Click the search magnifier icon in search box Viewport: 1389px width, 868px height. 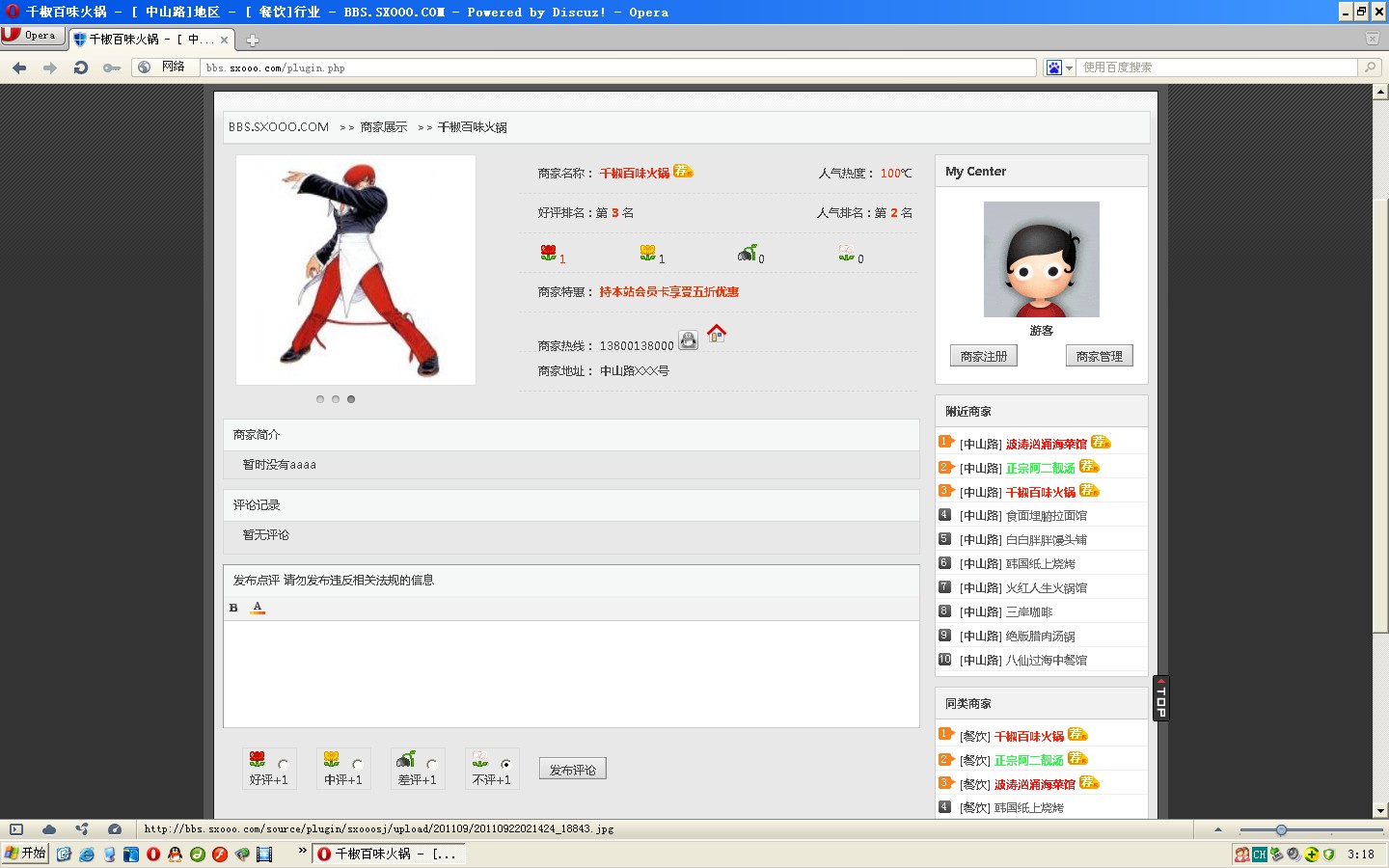point(1370,68)
